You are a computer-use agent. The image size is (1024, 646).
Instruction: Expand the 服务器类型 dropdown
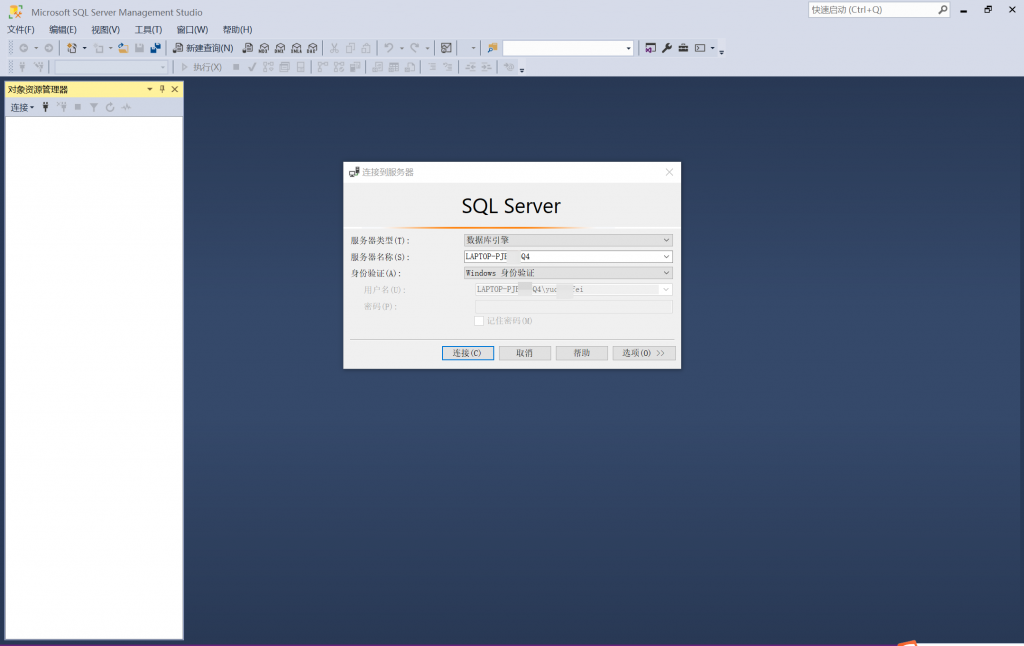pyautogui.click(x=567, y=240)
